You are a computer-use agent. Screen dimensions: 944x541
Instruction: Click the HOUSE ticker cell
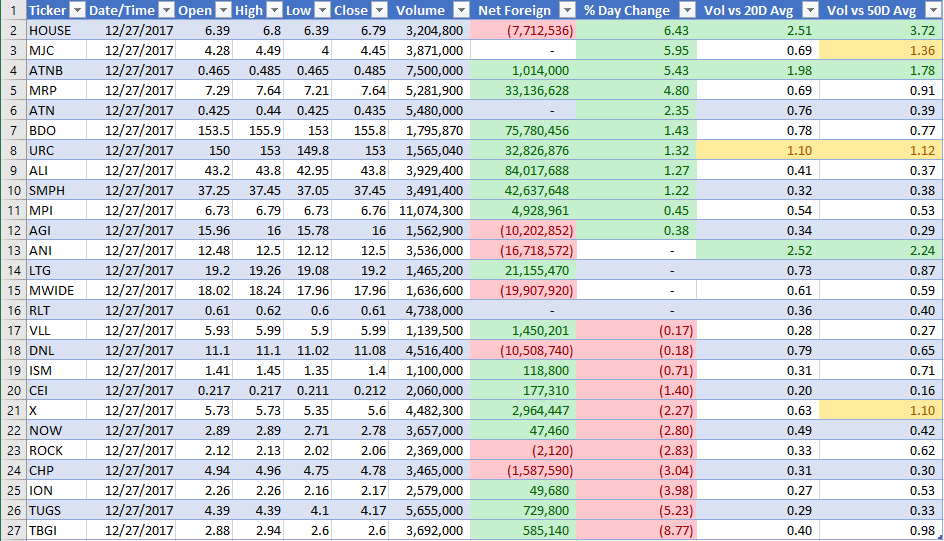coord(57,30)
